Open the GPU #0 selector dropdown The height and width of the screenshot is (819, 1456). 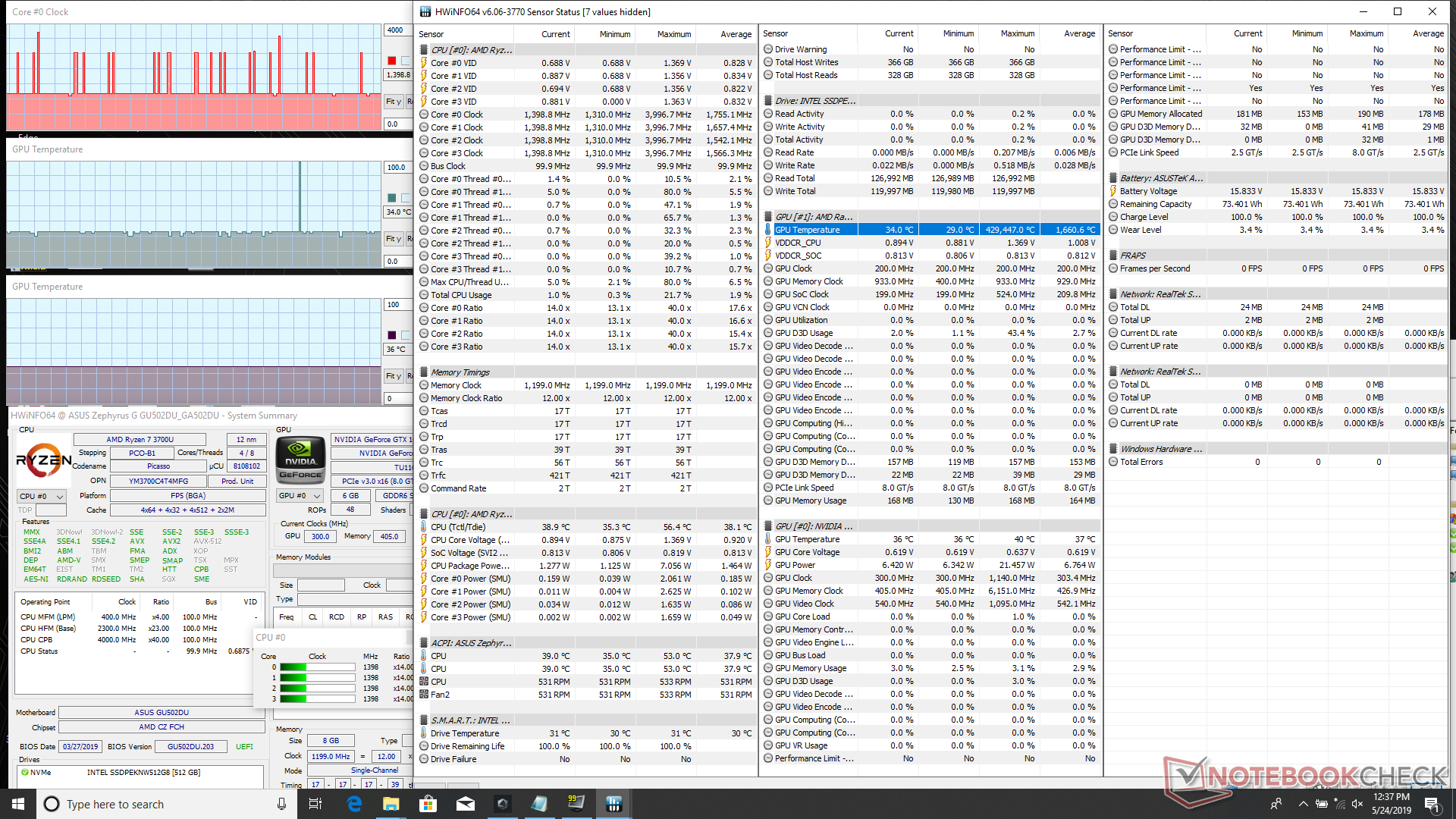click(300, 496)
